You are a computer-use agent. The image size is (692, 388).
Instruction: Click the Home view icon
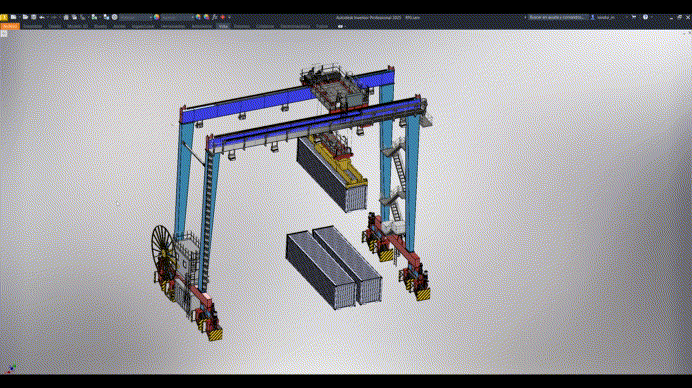click(x=66, y=17)
